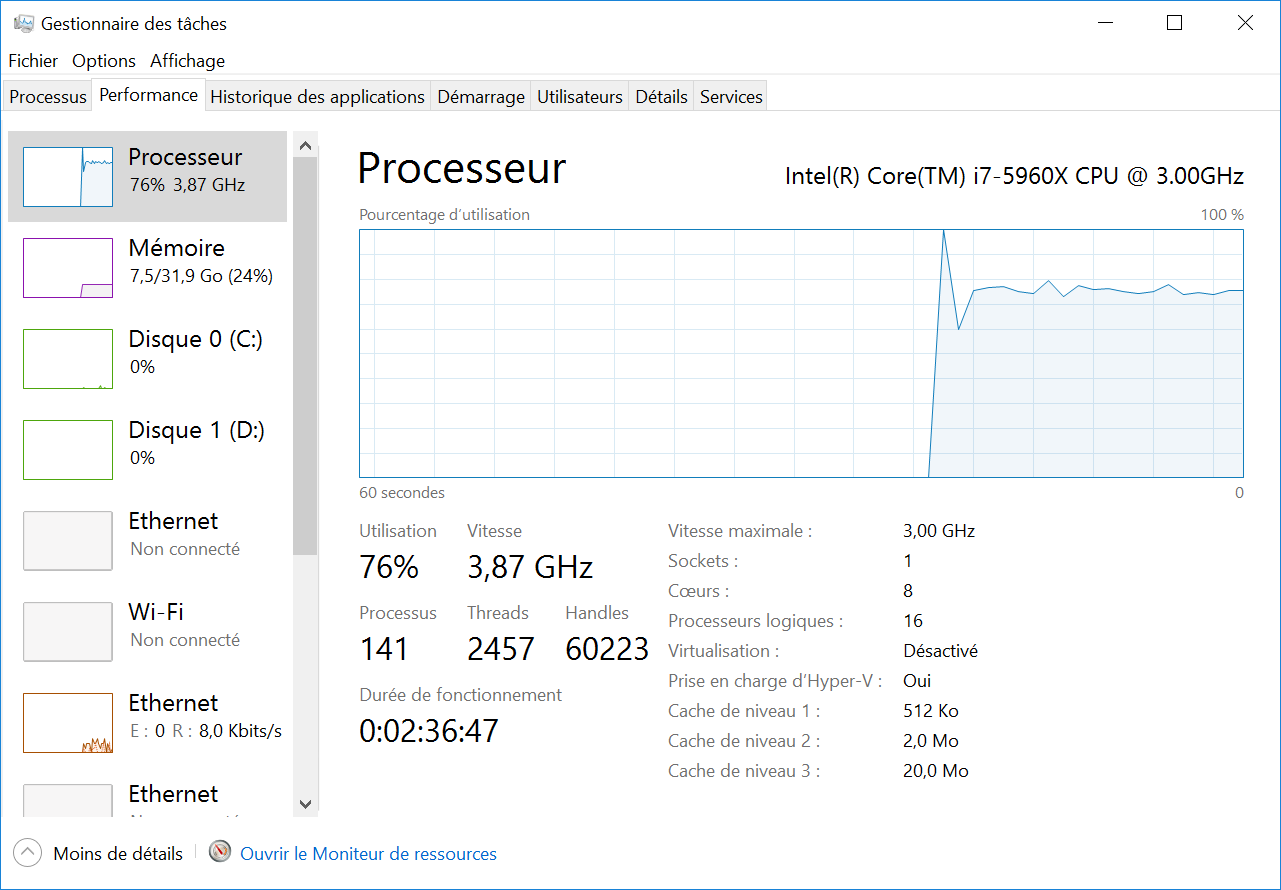Click the uptime value 0:02:36:47
Image resolution: width=1281 pixels, height=890 pixels.
429,732
